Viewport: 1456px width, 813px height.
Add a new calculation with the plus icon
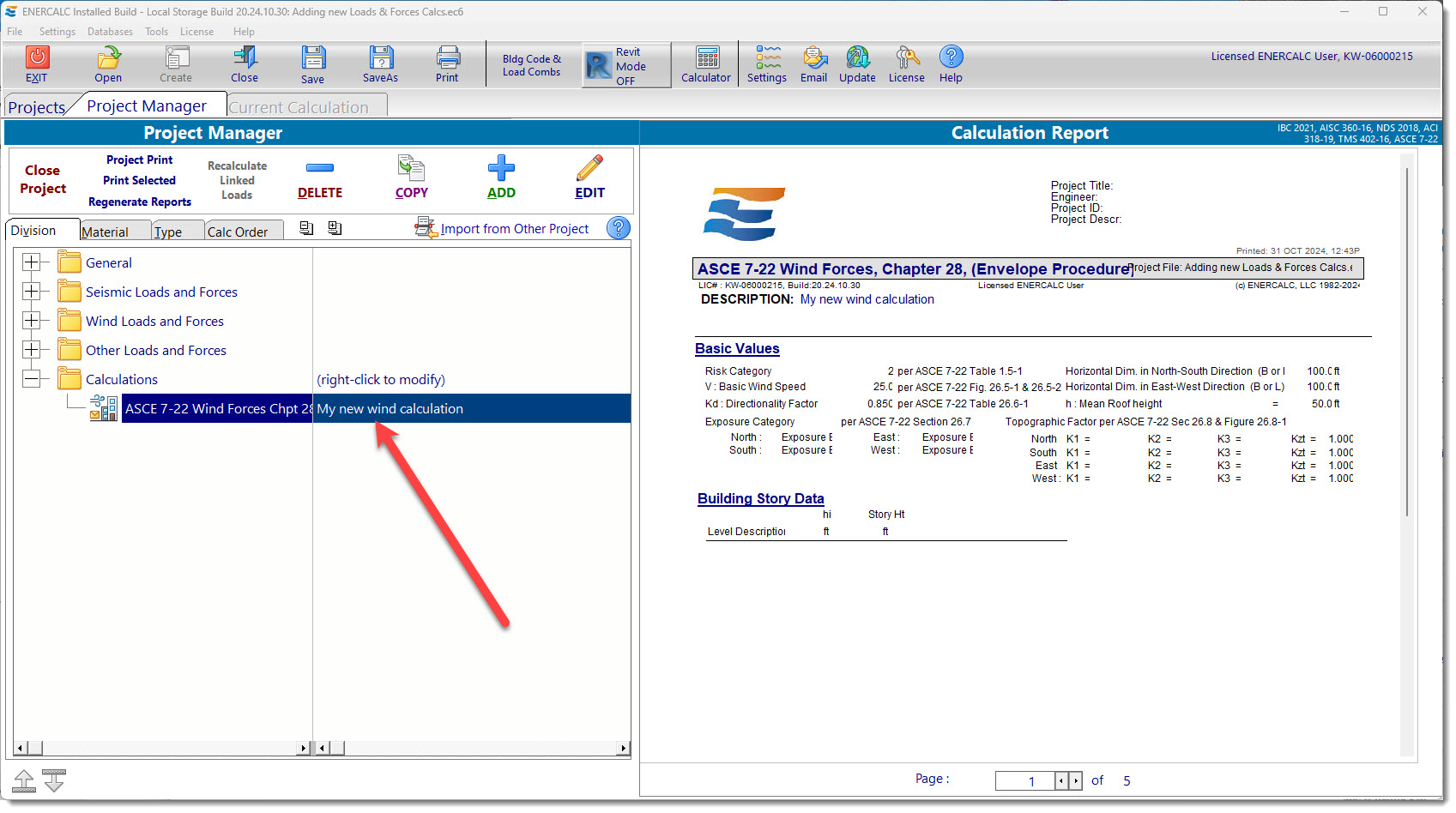(x=501, y=178)
